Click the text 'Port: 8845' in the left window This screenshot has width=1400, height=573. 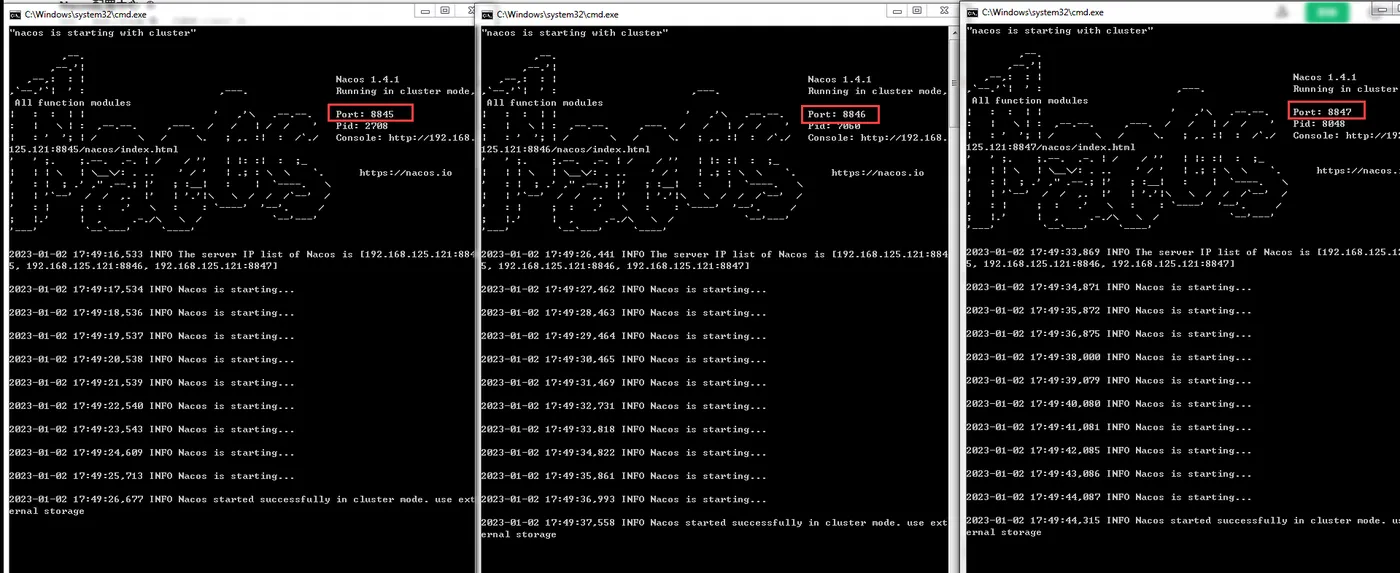tap(364, 114)
